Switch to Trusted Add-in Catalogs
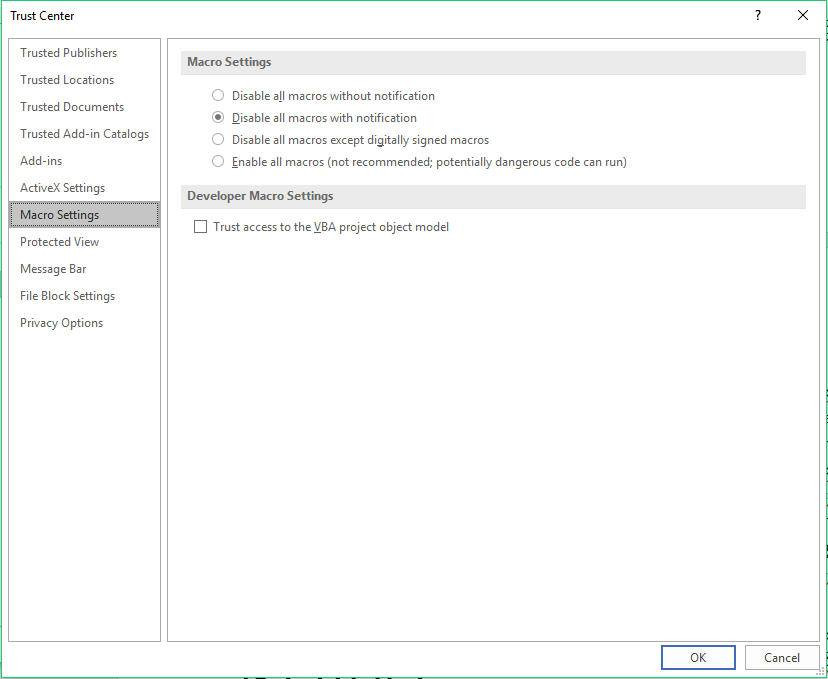This screenshot has height=679, width=828. (x=84, y=134)
